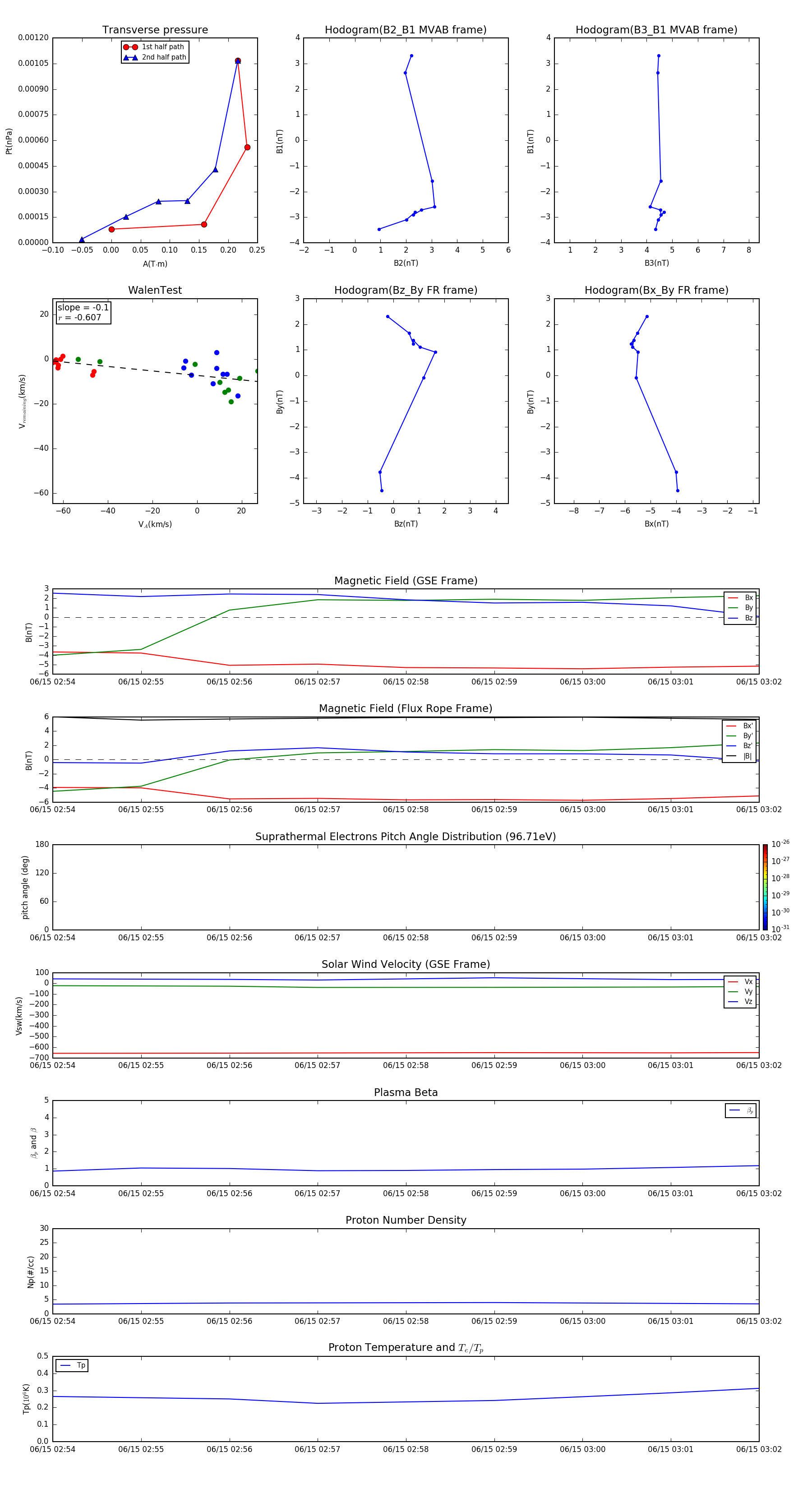The height and width of the screenshot is (1489, 812).
Task: Click '06/15 02:56' tick under GSE Frame plot
Action: (x=230, y=682)
